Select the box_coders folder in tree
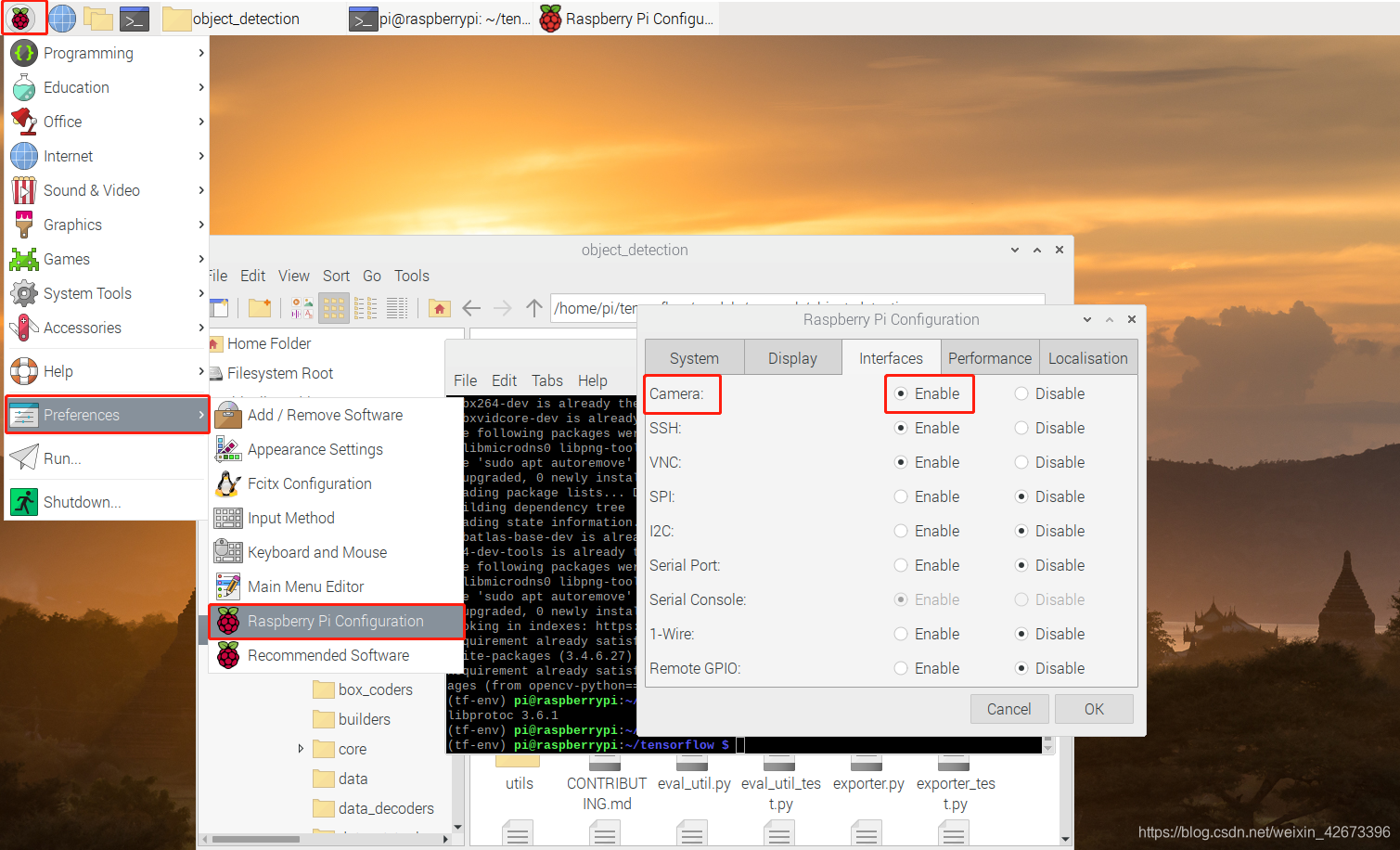This screenshot has height=850, width=1400. [x=375, y=689]
